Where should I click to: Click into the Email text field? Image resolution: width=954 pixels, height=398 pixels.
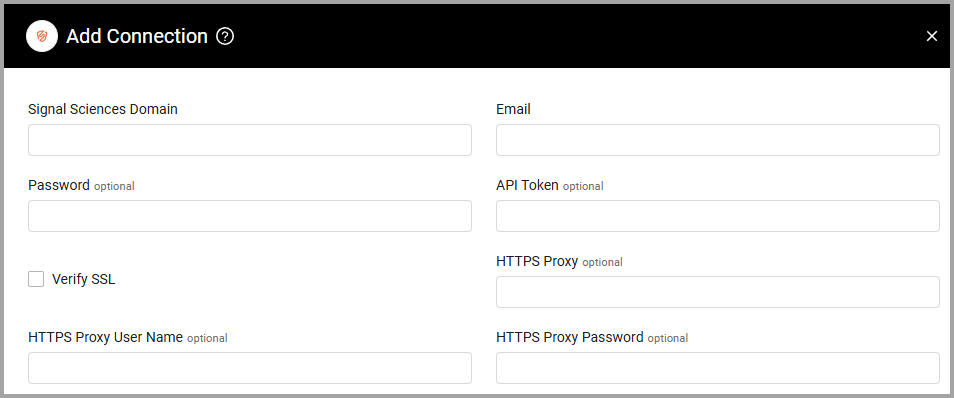pyautogui.click(x=718, y=140)
